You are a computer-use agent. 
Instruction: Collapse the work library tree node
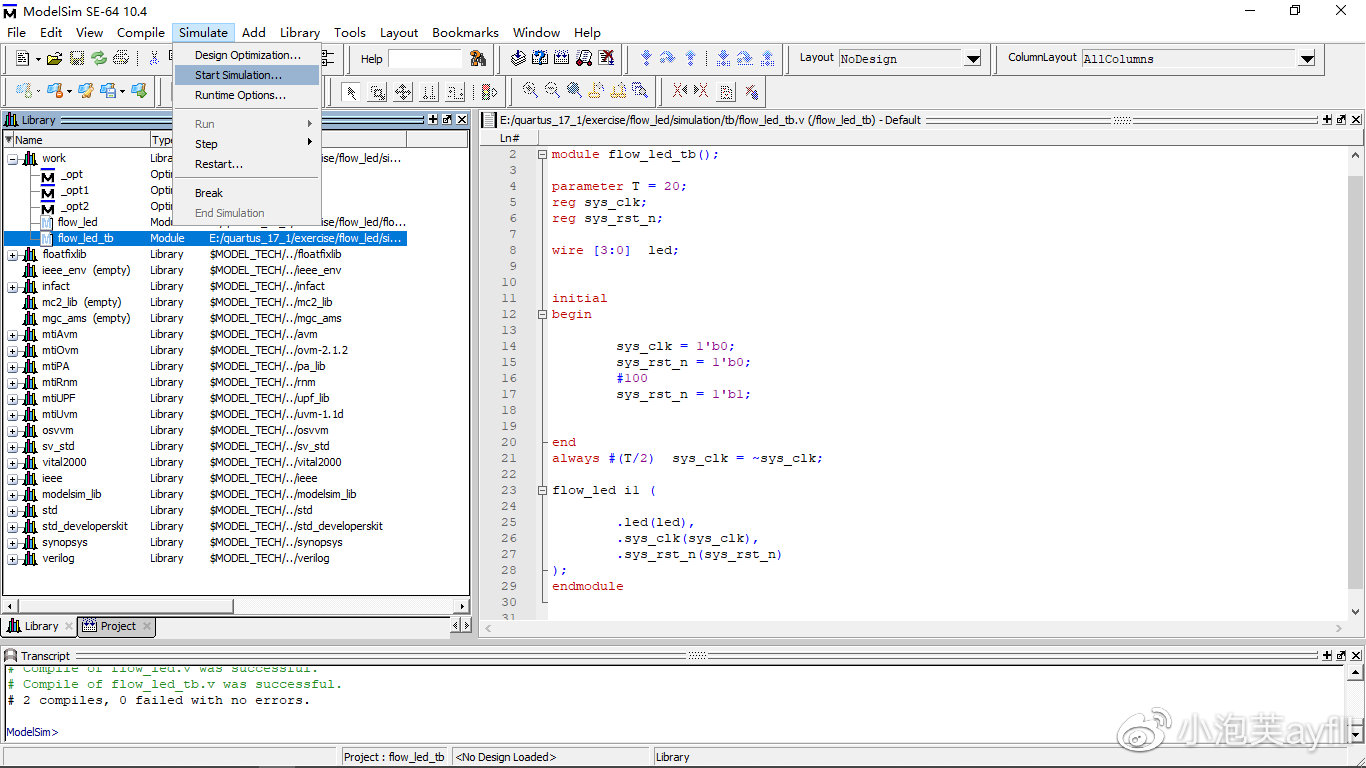tap(12, 158)
